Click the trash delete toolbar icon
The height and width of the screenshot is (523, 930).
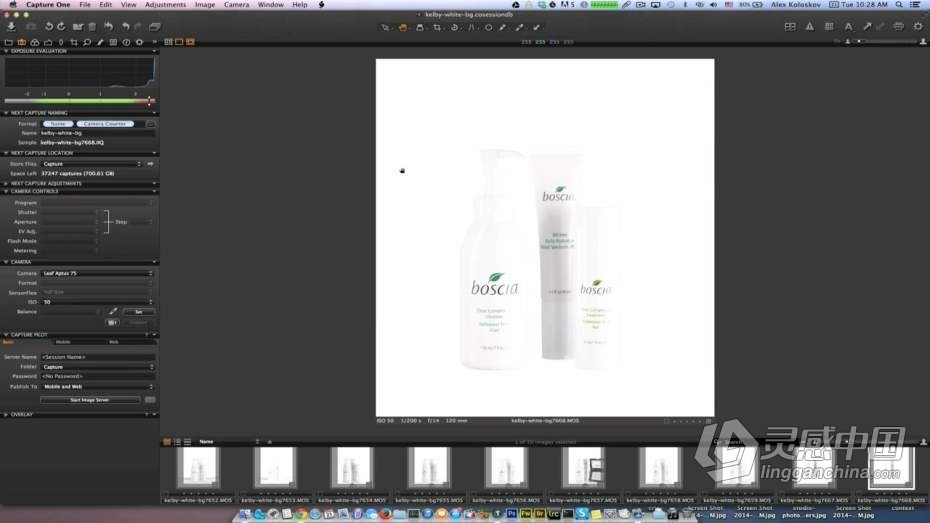(x=92, y=27)
